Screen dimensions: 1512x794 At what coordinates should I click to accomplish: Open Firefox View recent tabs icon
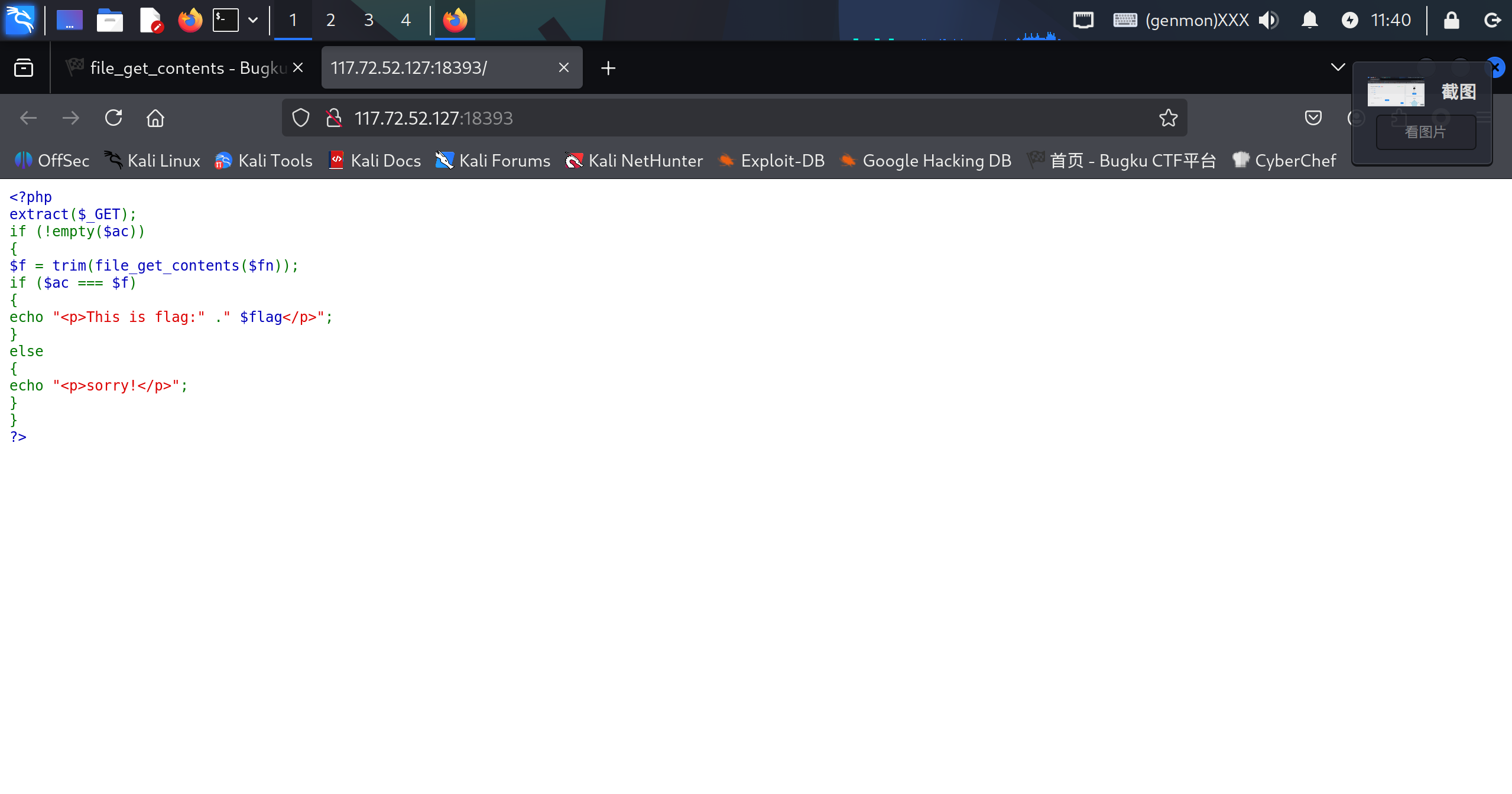pyautogui.click(x=24, y=68)
